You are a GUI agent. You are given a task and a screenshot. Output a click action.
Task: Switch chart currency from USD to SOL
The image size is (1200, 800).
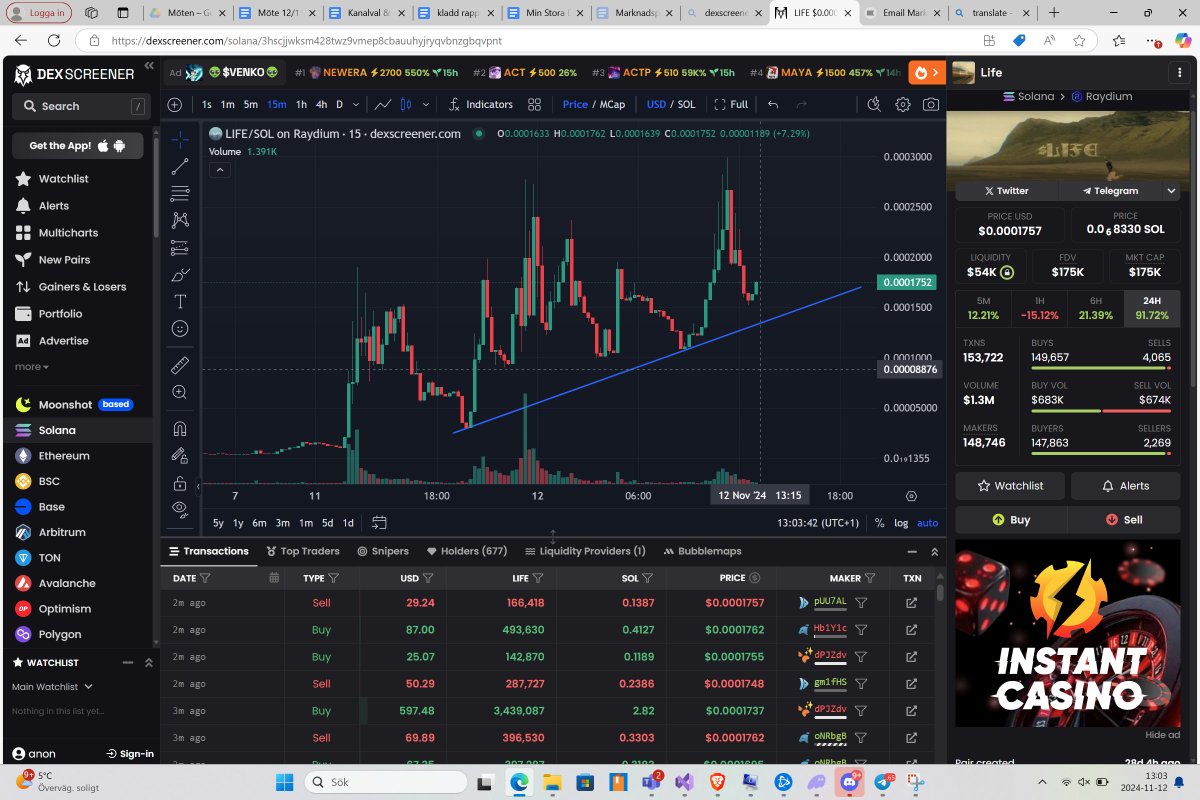click(687, 104)
